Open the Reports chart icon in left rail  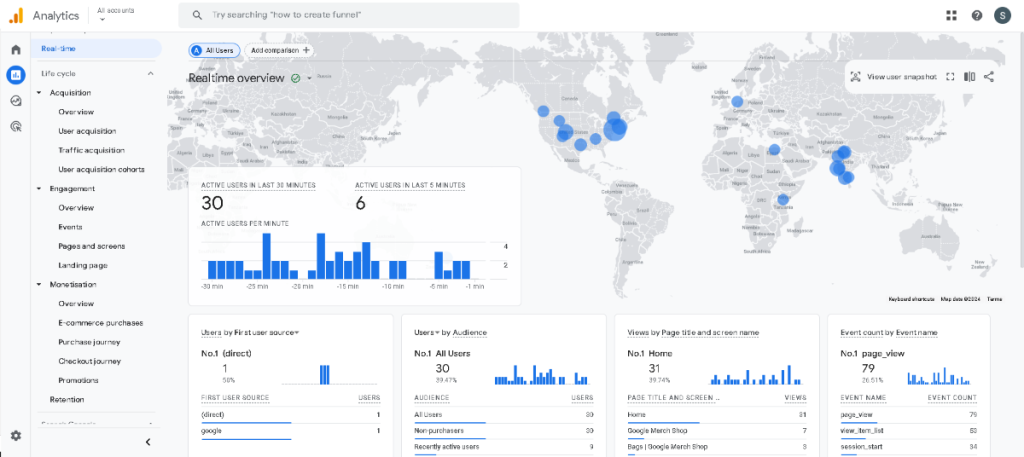[15, 74]
